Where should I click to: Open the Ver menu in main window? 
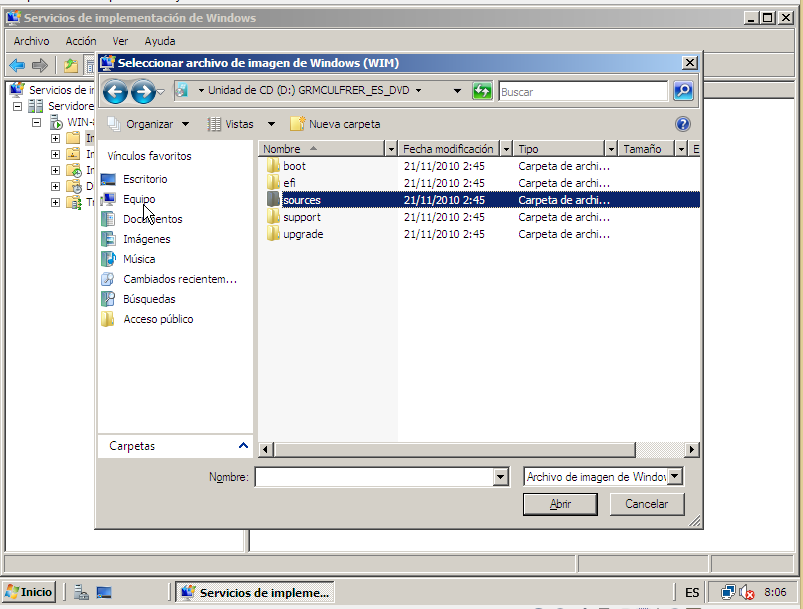120,41
